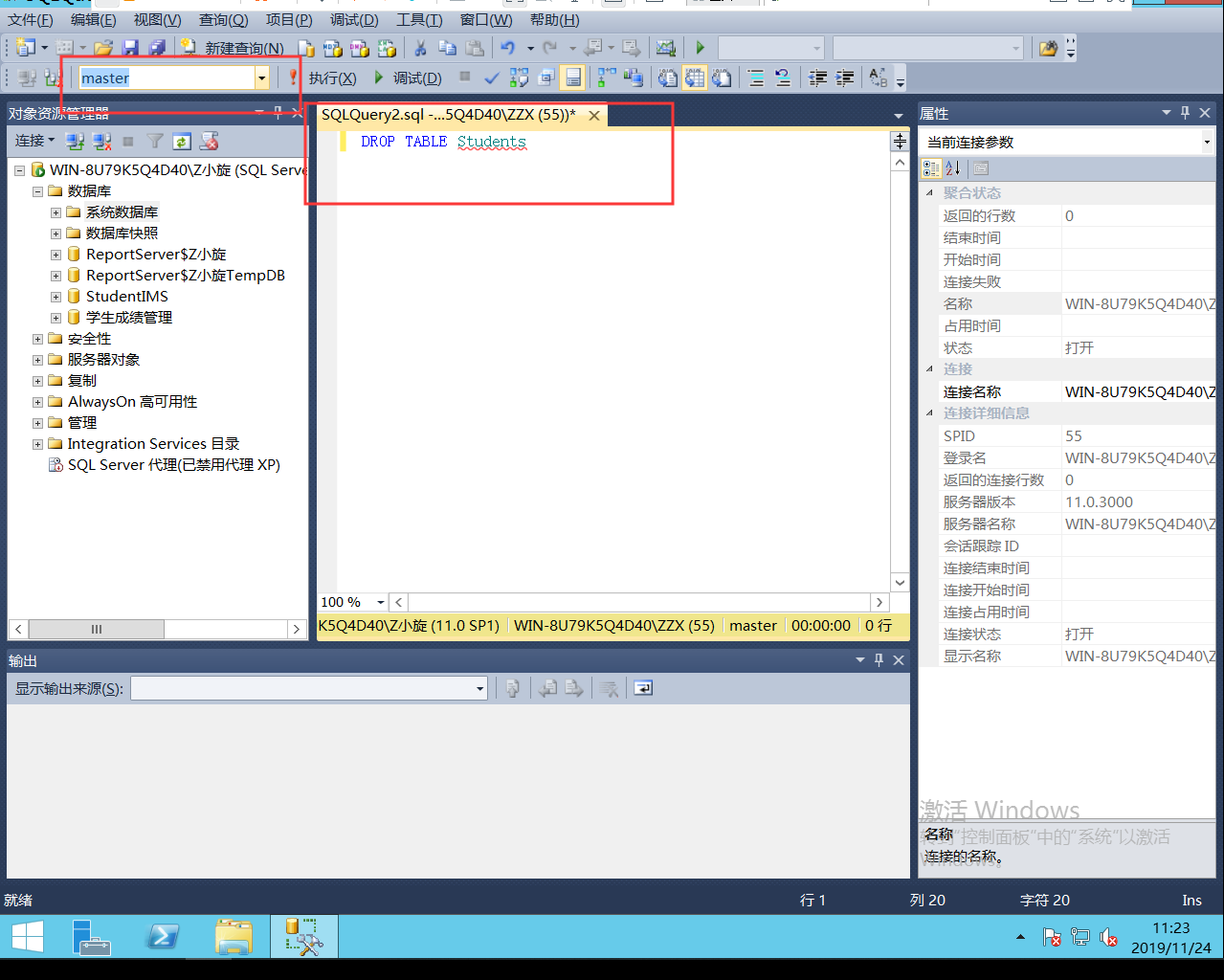Viewport: 1224px width, 980px height.
Task: Click the 新建查询(N) button
Action: click(x=234, y=47)
